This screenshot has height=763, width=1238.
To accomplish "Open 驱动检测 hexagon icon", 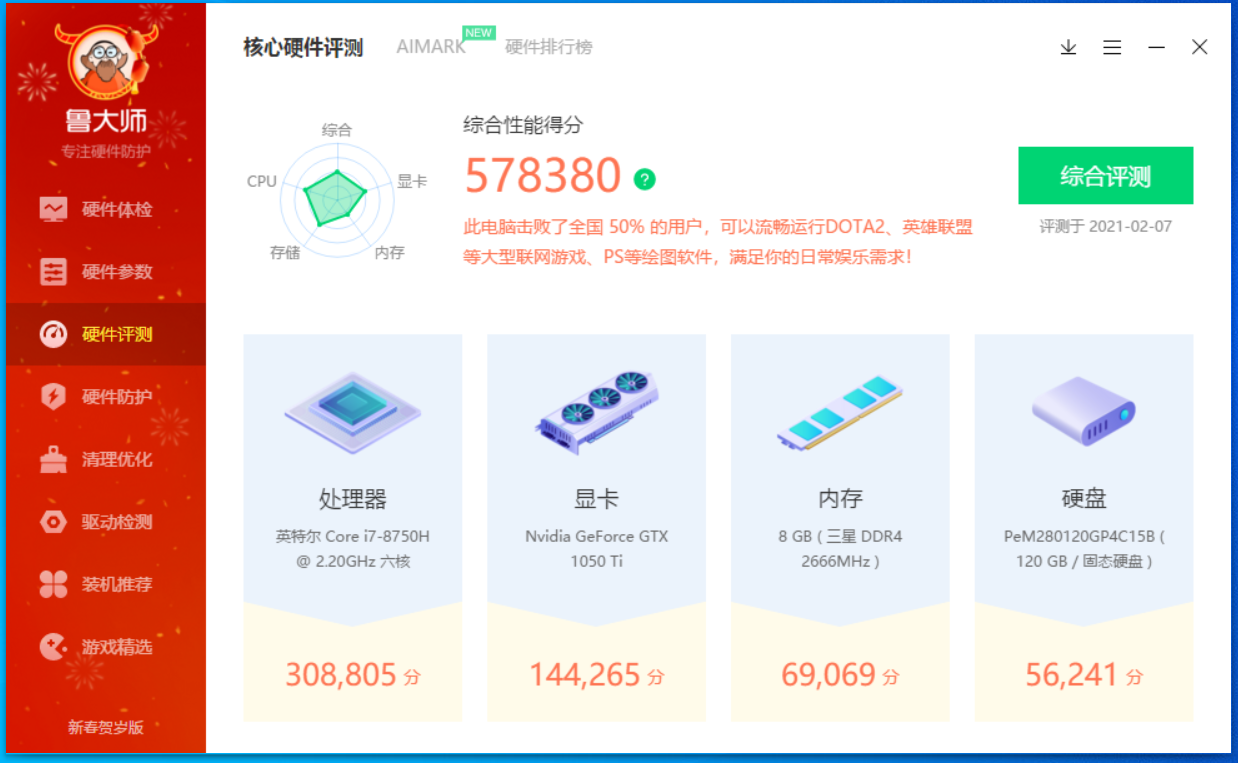I will coord(53,522).
